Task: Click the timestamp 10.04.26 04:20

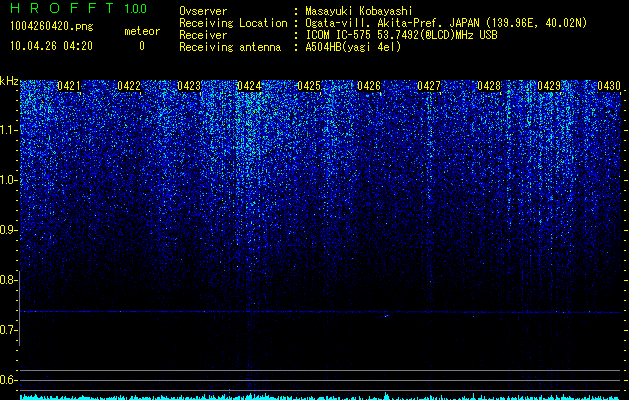Action: coord(51,46)
